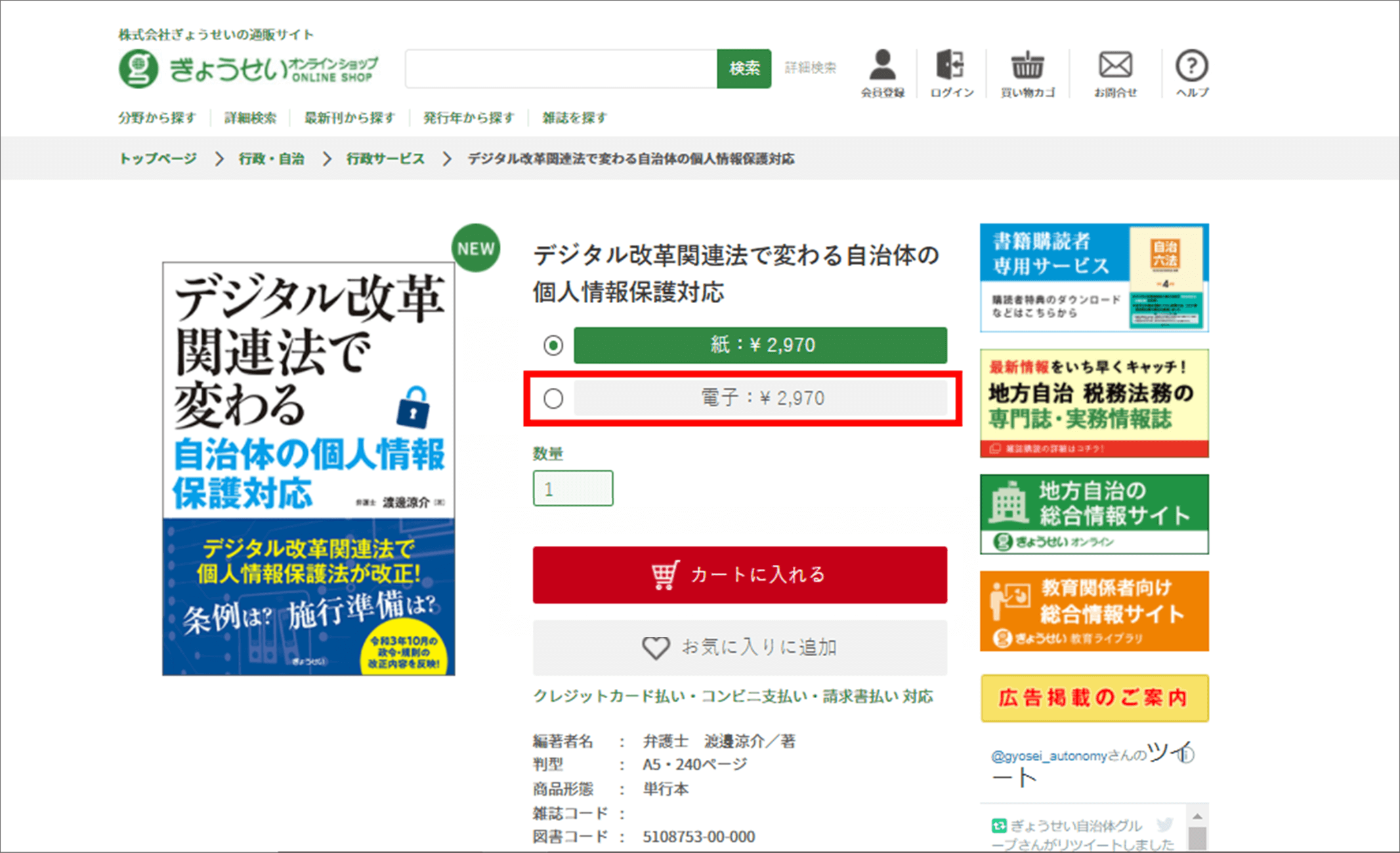Go to トップページ in the breadcrumb

pyautogui.click(x=158, y=159)
